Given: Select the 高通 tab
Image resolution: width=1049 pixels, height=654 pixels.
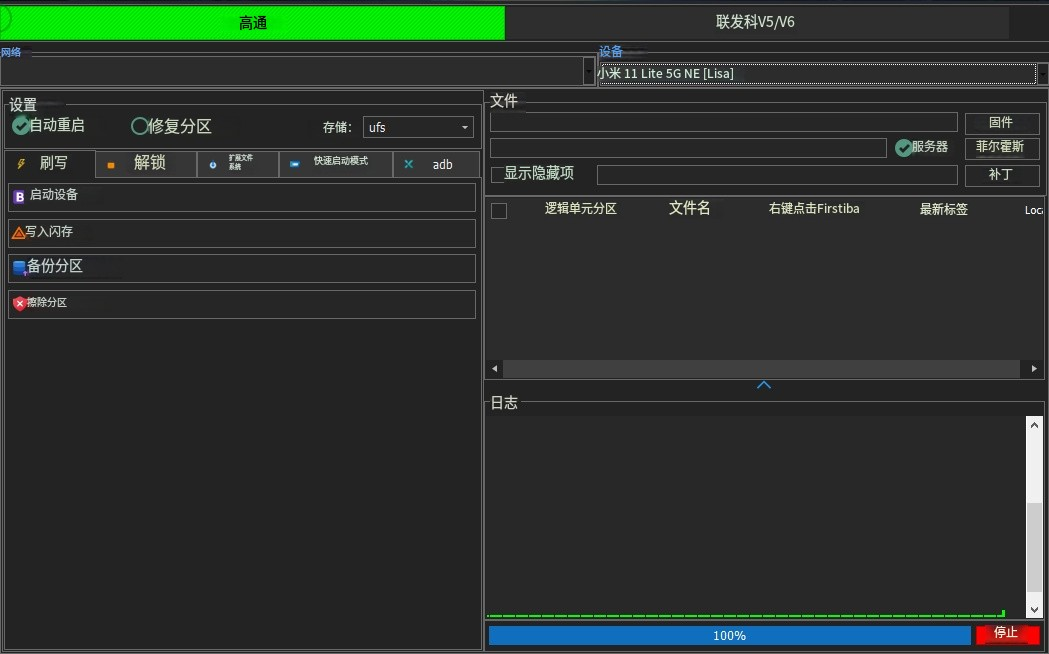Looking at the screenshot, I should point(253,21).
